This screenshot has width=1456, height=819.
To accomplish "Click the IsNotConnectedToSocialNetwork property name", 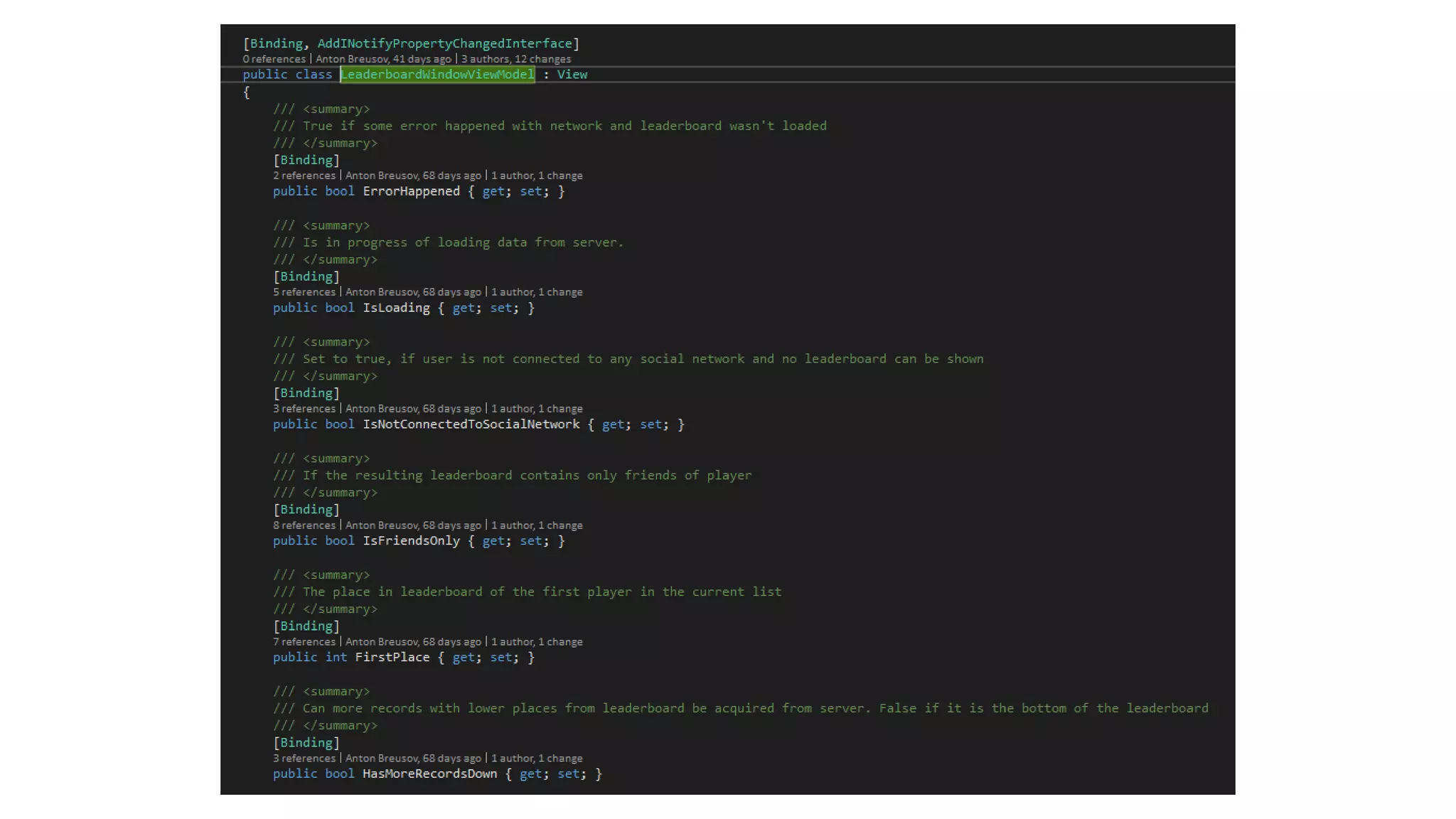I will 471,424.
